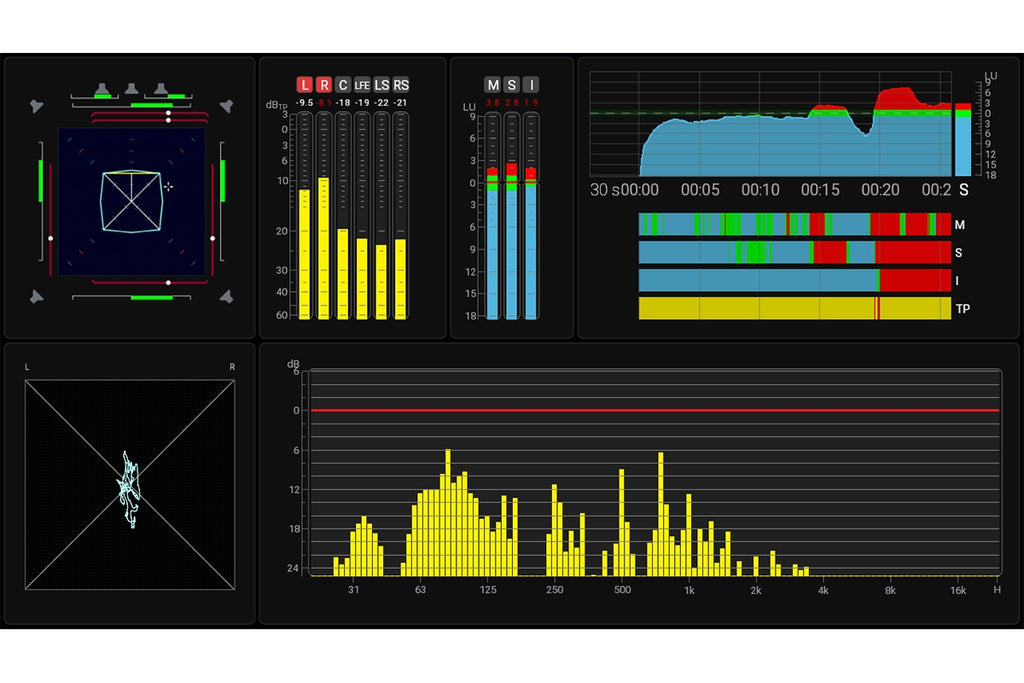
Task: Click the C channel yellow level meter
Action: coord(343,274)
